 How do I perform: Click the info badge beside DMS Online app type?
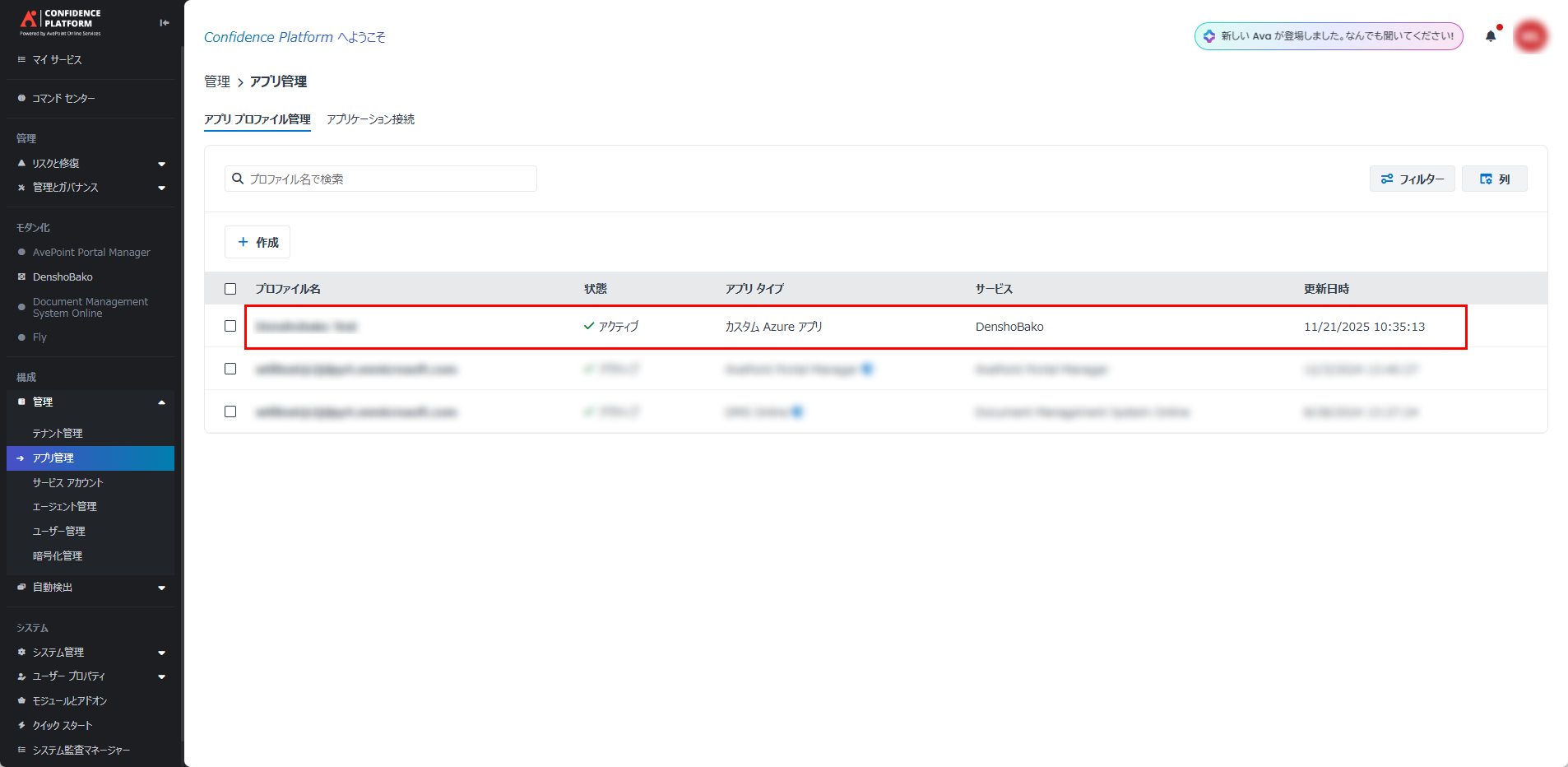tap(797, 411)
